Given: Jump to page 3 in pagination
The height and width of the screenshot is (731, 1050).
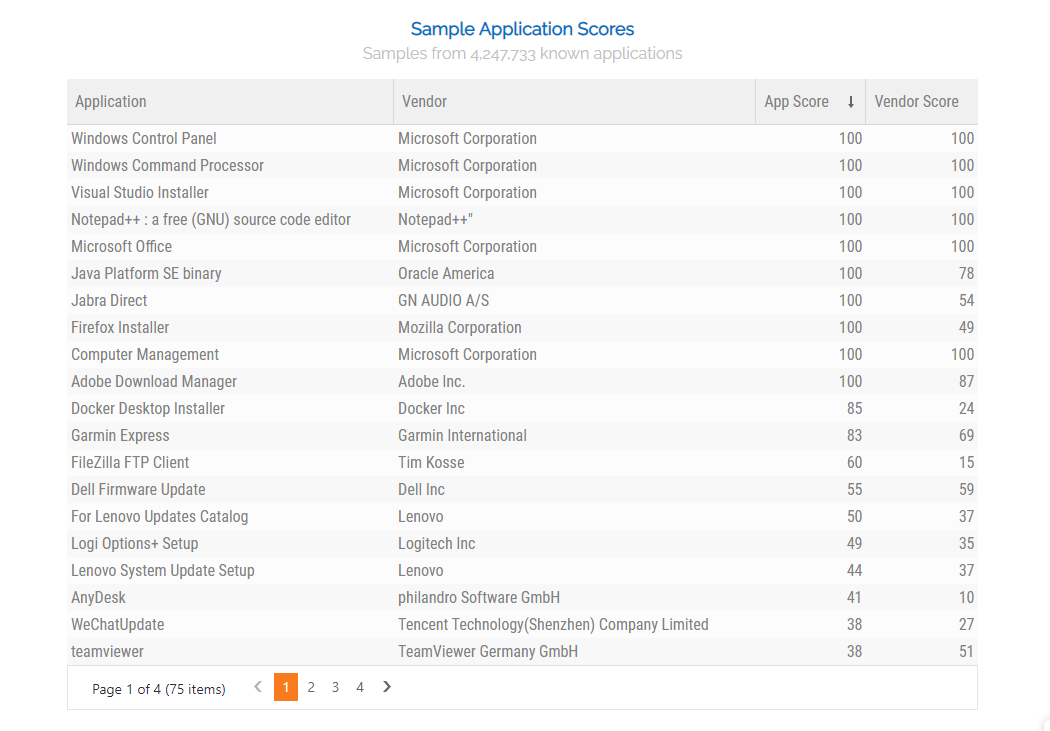Looking at the screenshot, I should [x=335, y=687].
